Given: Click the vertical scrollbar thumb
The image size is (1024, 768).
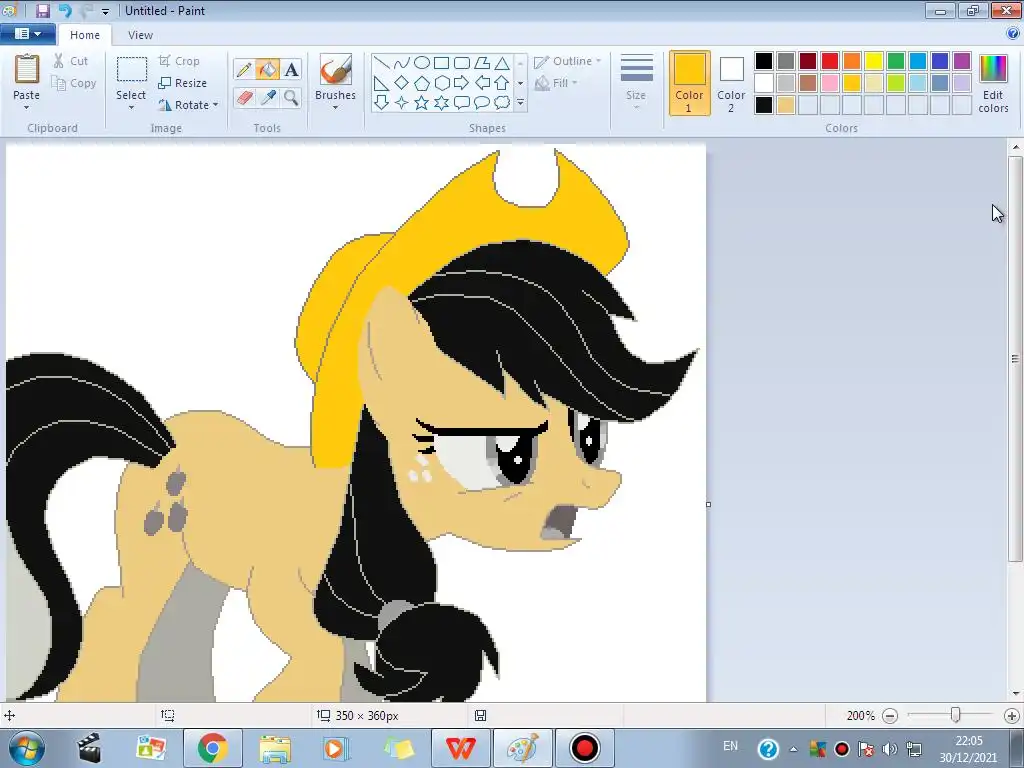Looking at the screenshot, I should pos(1015,358).
